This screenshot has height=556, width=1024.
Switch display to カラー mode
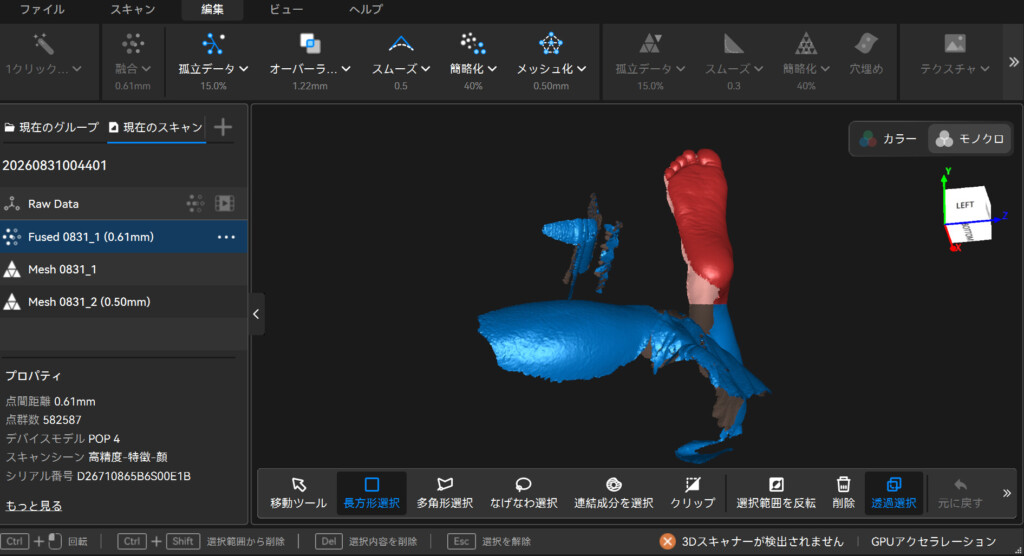pyautogui.click(x=888, y=139)
